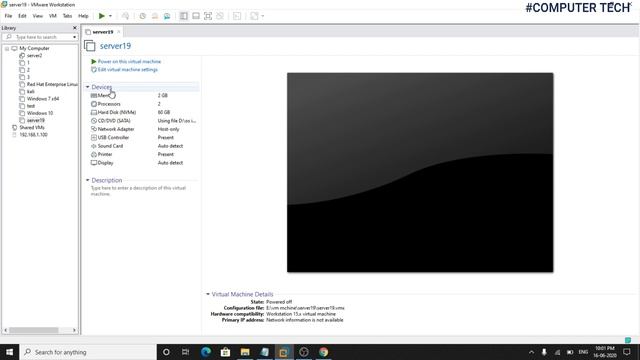Open Google Chrome from the taskbar
The width and height of the screenshot is (640, 360).
click(323, 352)
